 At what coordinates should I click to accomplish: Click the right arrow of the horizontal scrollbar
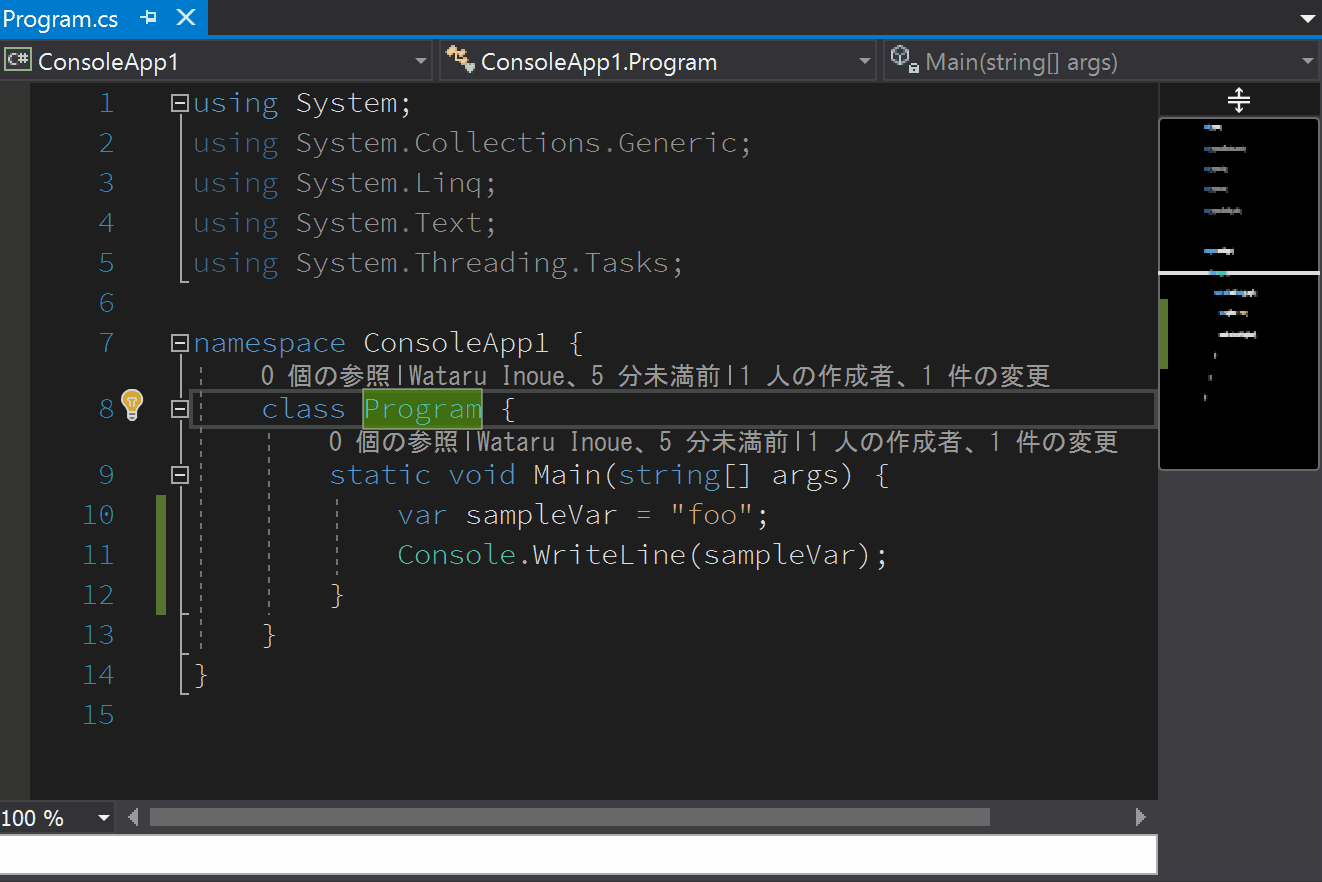click(x=1140, y=817)
